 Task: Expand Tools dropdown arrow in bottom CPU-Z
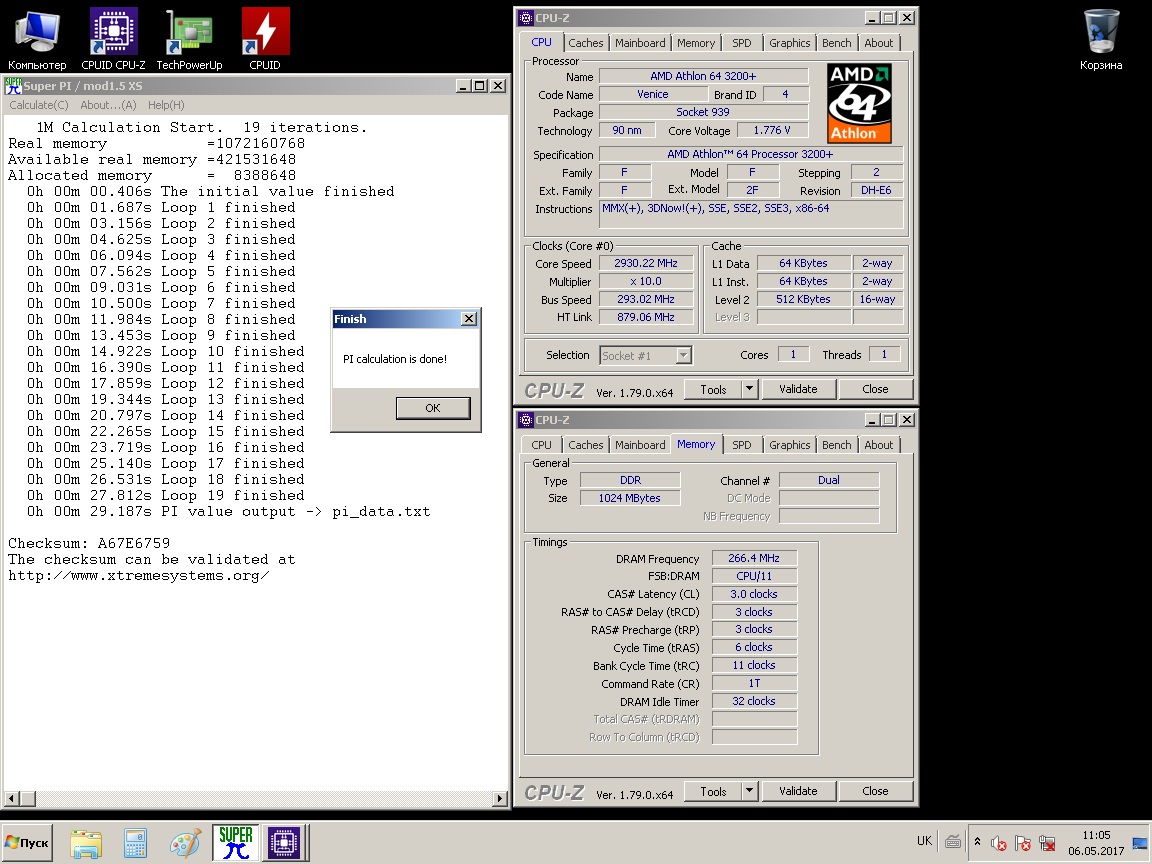[x=749, y=791]
